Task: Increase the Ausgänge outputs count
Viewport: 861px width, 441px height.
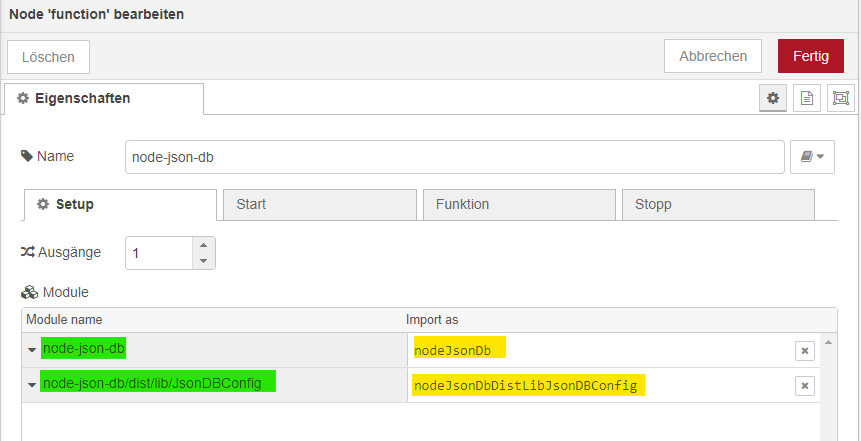Action: 204,245
